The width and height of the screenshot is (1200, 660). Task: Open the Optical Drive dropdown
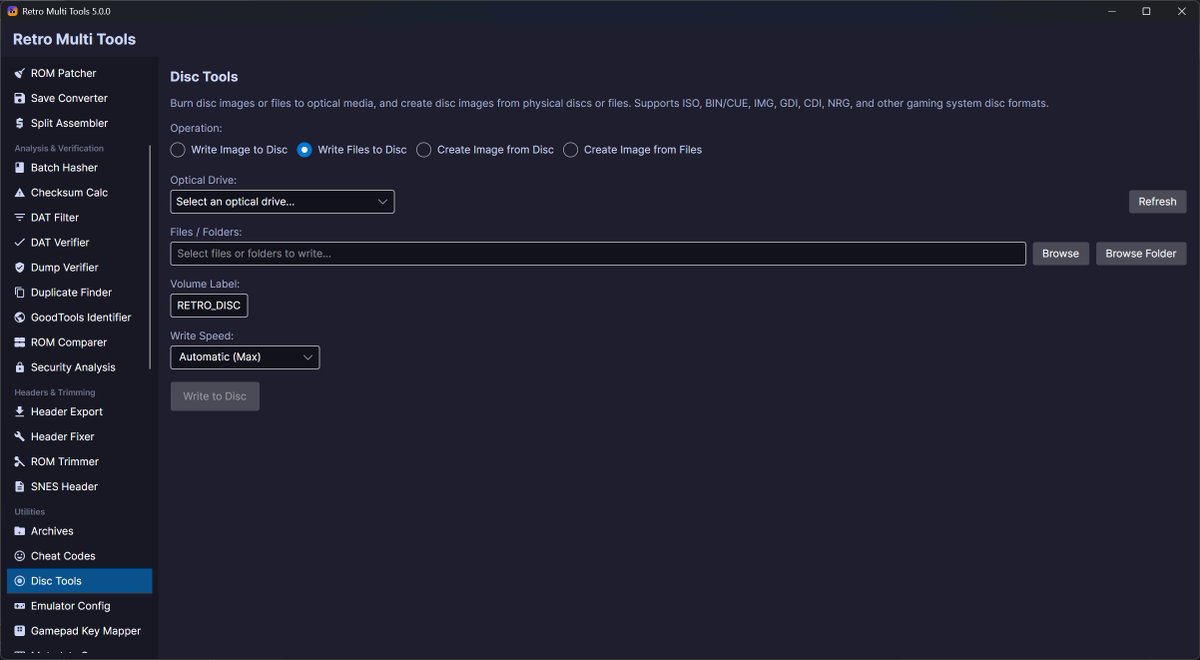click(x=282, y=201)
